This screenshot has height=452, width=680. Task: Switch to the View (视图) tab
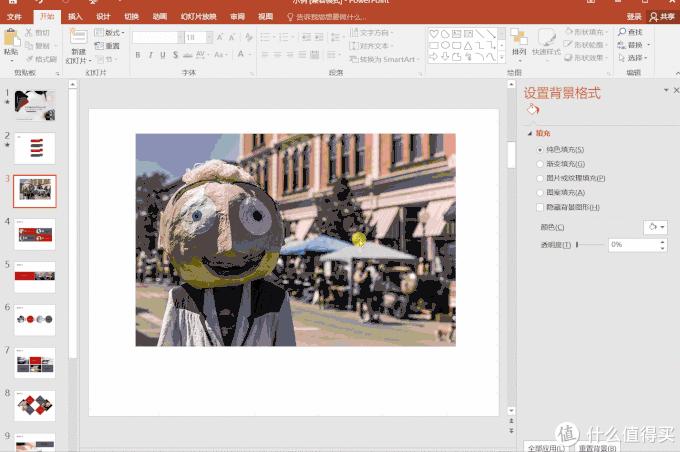[x=265, y=16]
